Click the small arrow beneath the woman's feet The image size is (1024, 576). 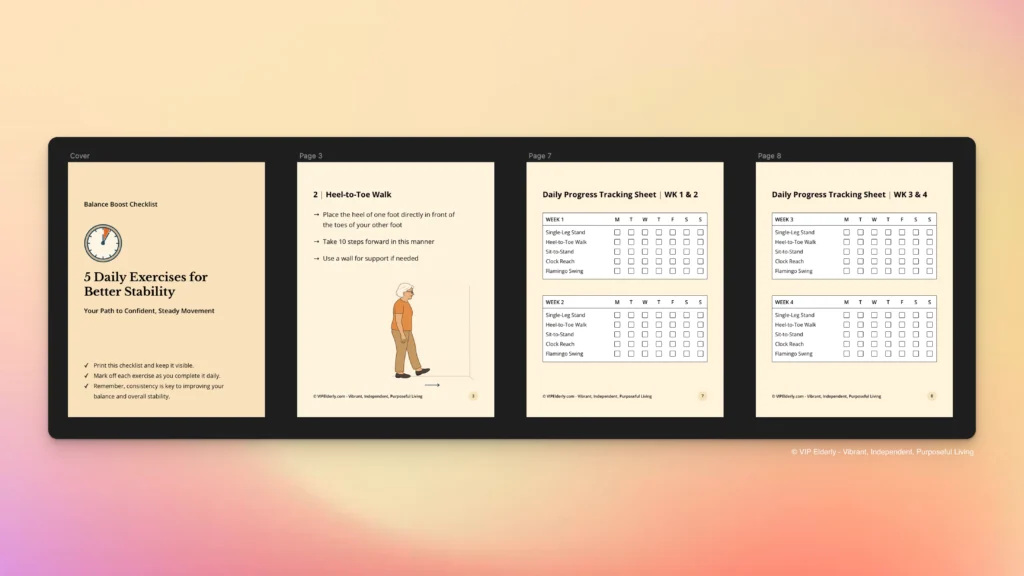[x=431, y=385]
